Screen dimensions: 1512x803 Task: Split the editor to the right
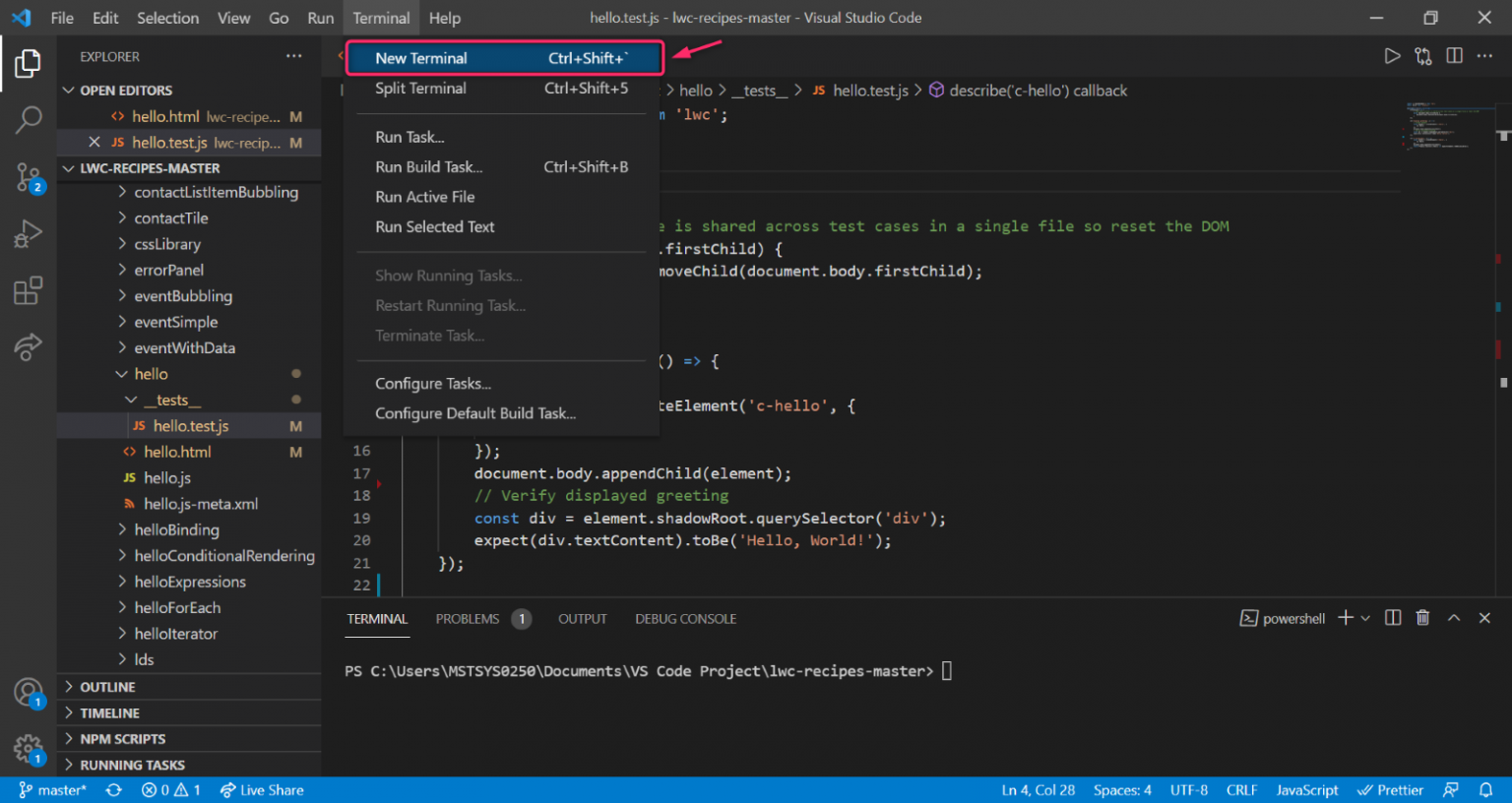[1454, 56]
